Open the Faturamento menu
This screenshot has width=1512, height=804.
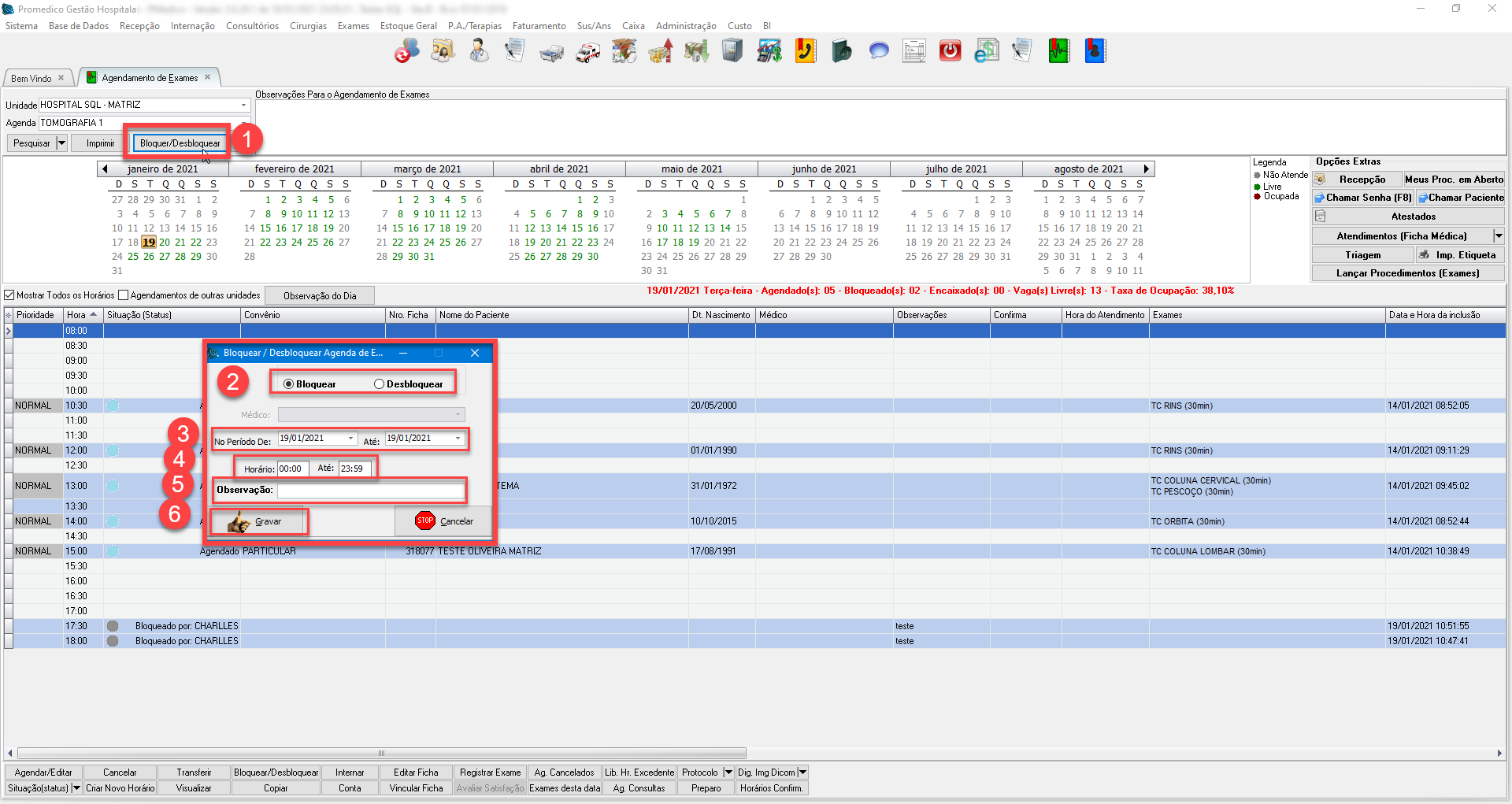[x=539, y=26]
